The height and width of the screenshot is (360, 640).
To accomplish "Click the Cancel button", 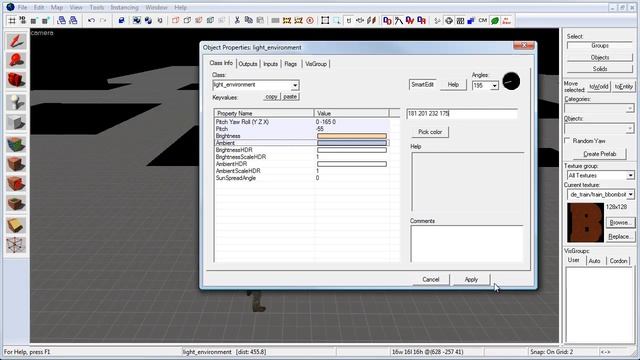I will pos(431,280).
